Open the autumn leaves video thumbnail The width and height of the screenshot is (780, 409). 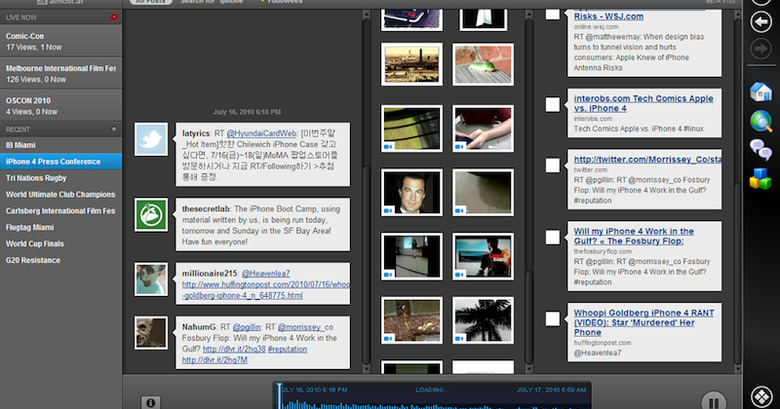click(x=412, y=320)
